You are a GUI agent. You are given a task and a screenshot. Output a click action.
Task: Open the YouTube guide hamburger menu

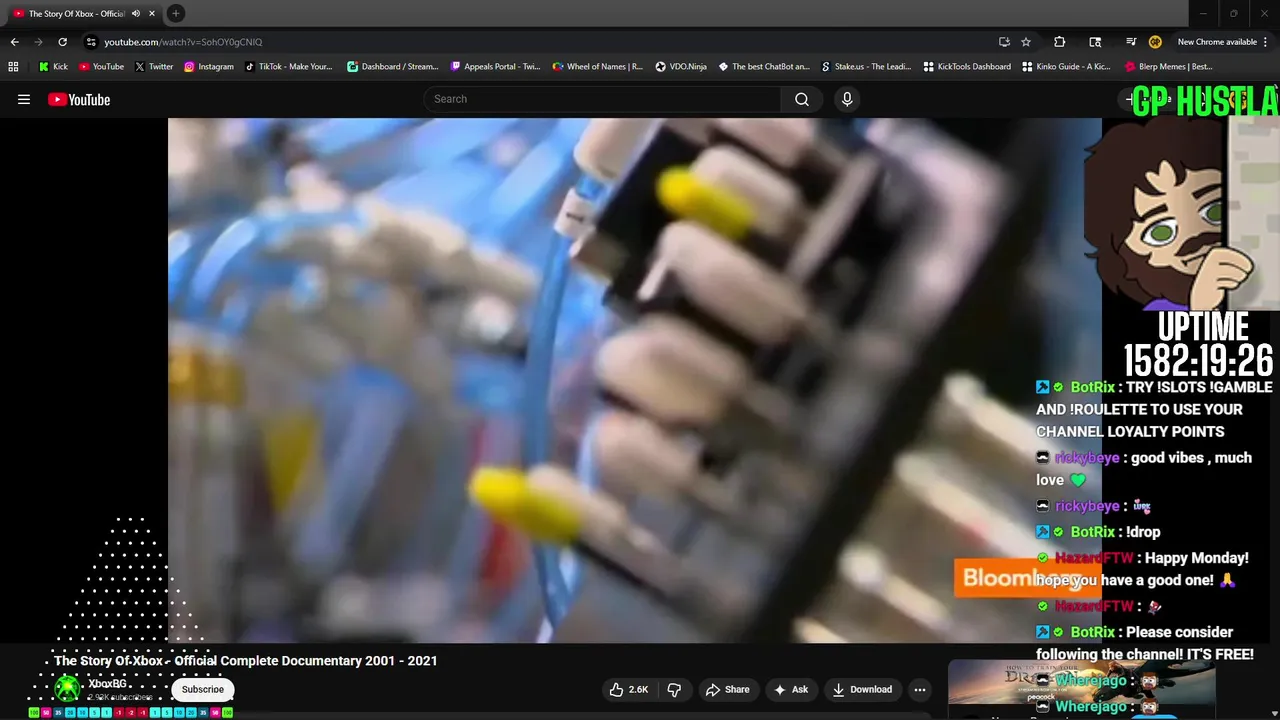pos(24,99)
